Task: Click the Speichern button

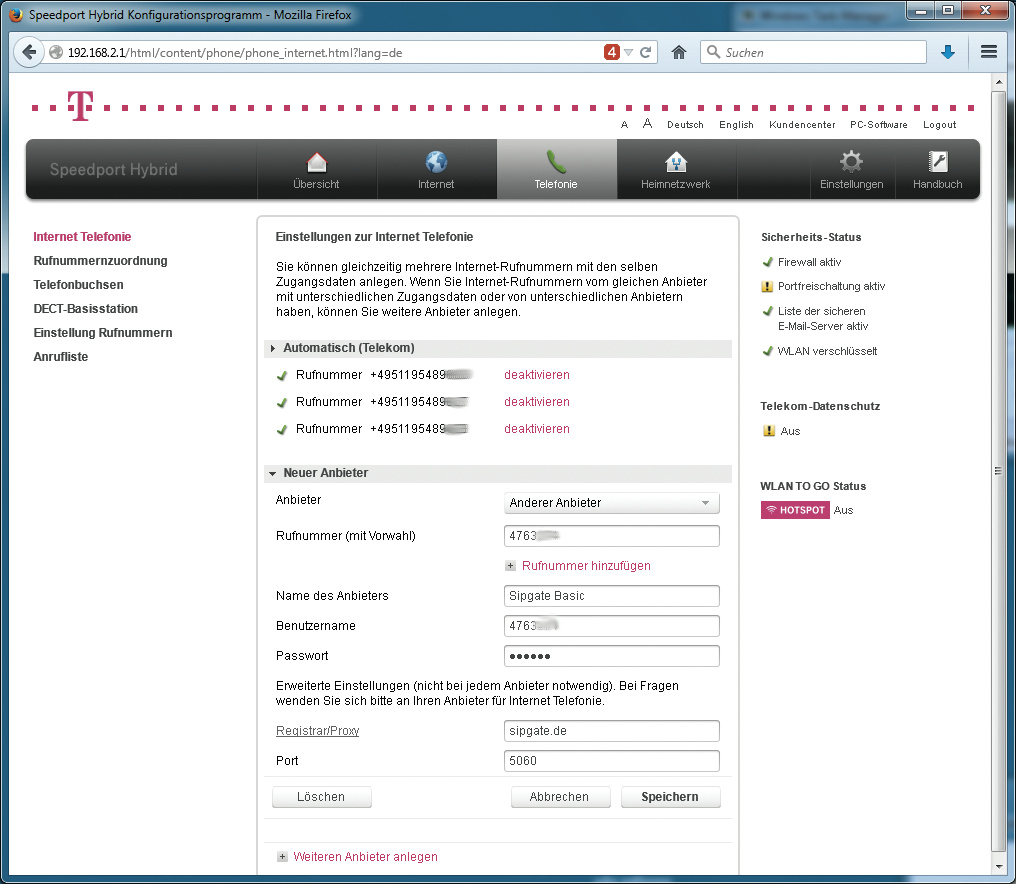Action: 670,797
